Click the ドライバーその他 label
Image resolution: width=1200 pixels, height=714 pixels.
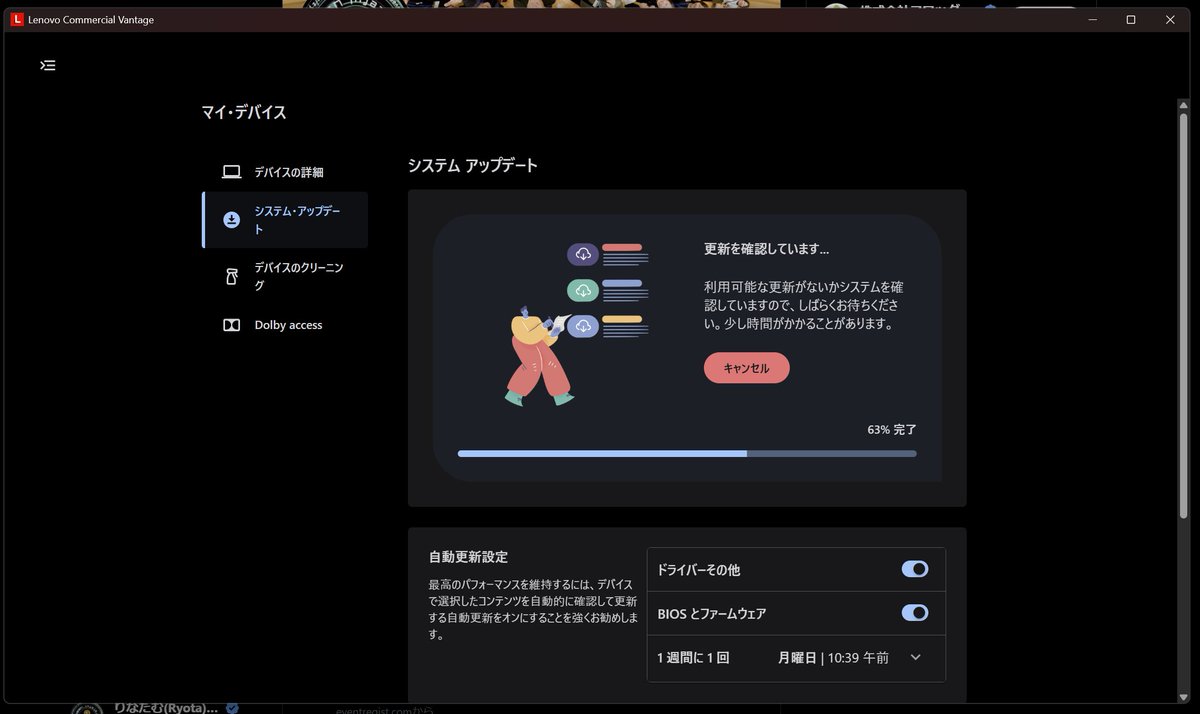698,570
